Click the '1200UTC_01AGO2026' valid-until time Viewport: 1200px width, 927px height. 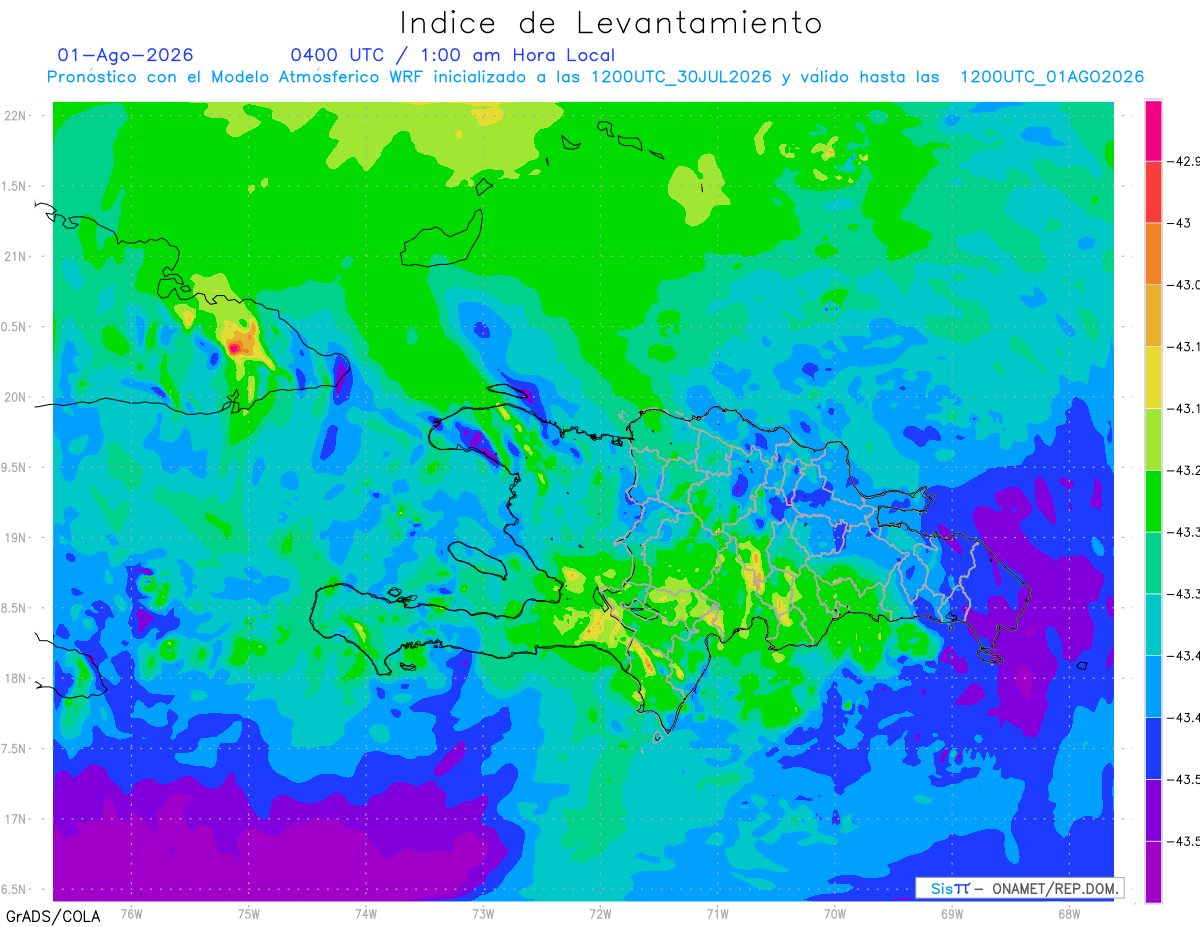coord(1052,77)
